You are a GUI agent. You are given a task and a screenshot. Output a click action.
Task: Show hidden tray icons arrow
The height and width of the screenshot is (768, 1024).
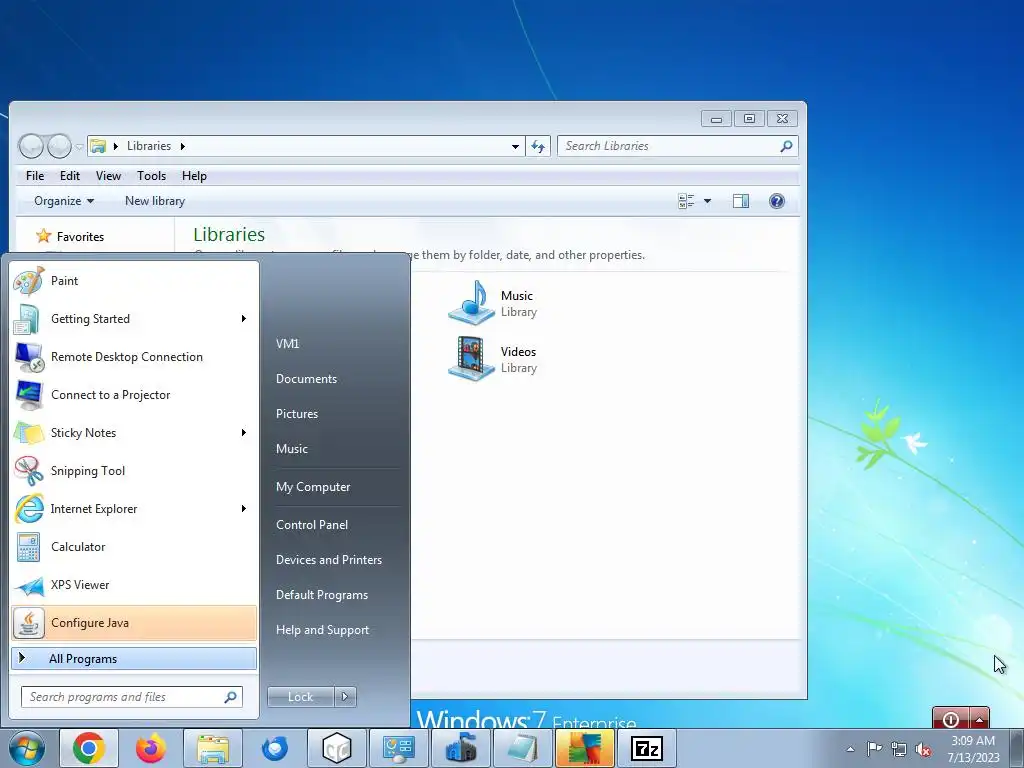(x=850, y=749)
